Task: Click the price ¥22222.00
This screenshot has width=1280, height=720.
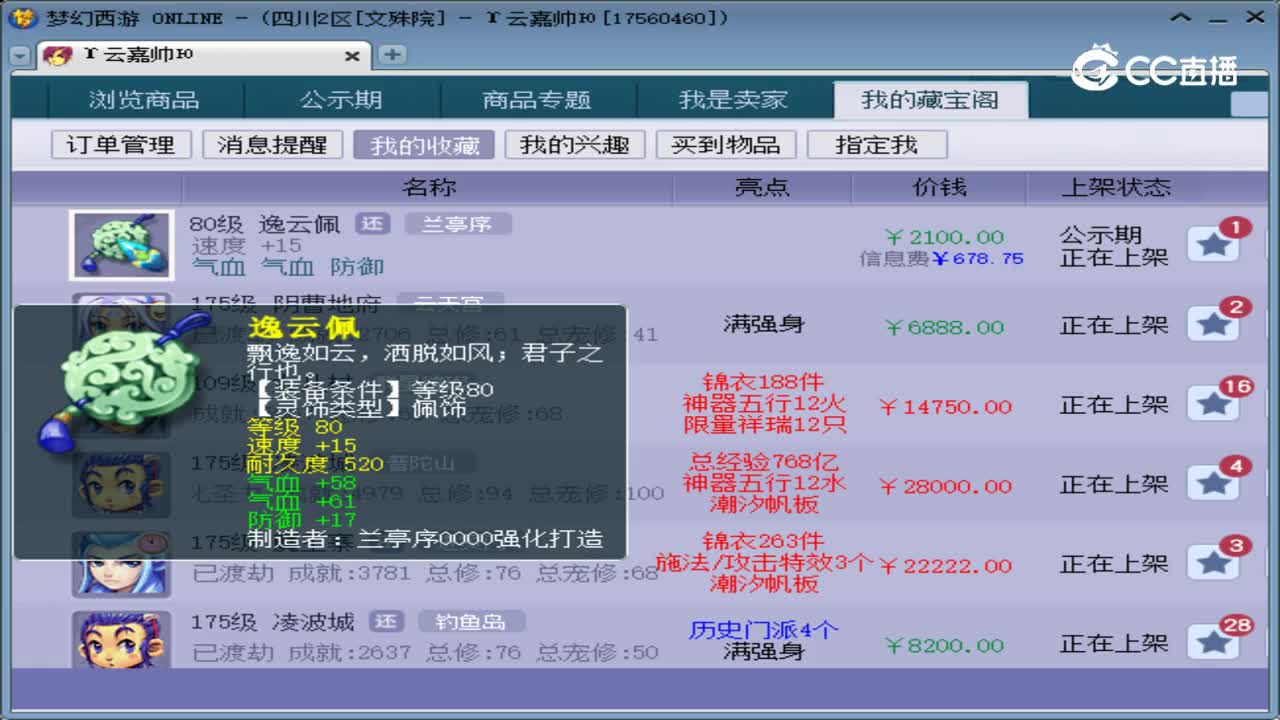Action: point(945,566)
